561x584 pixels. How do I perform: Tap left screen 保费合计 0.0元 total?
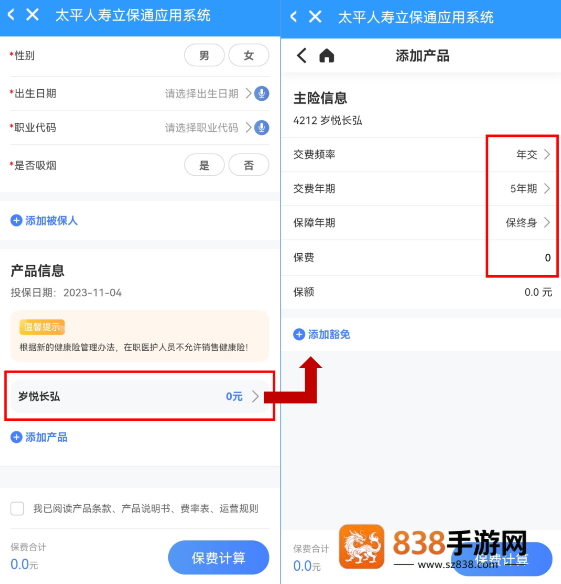coord(28,556)
